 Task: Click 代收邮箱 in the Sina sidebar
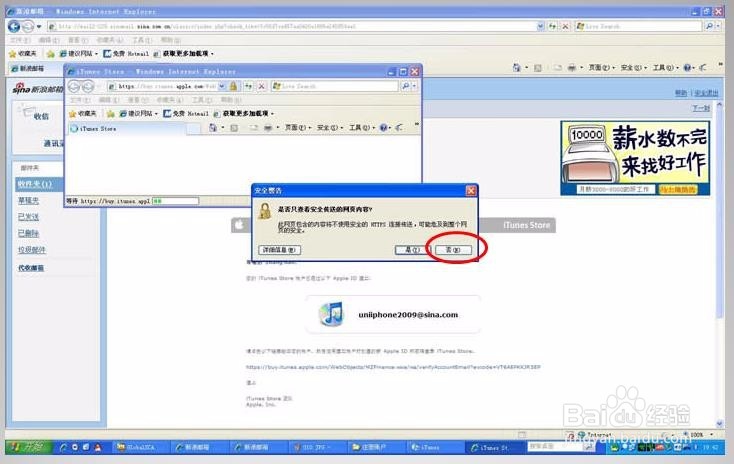31,268
